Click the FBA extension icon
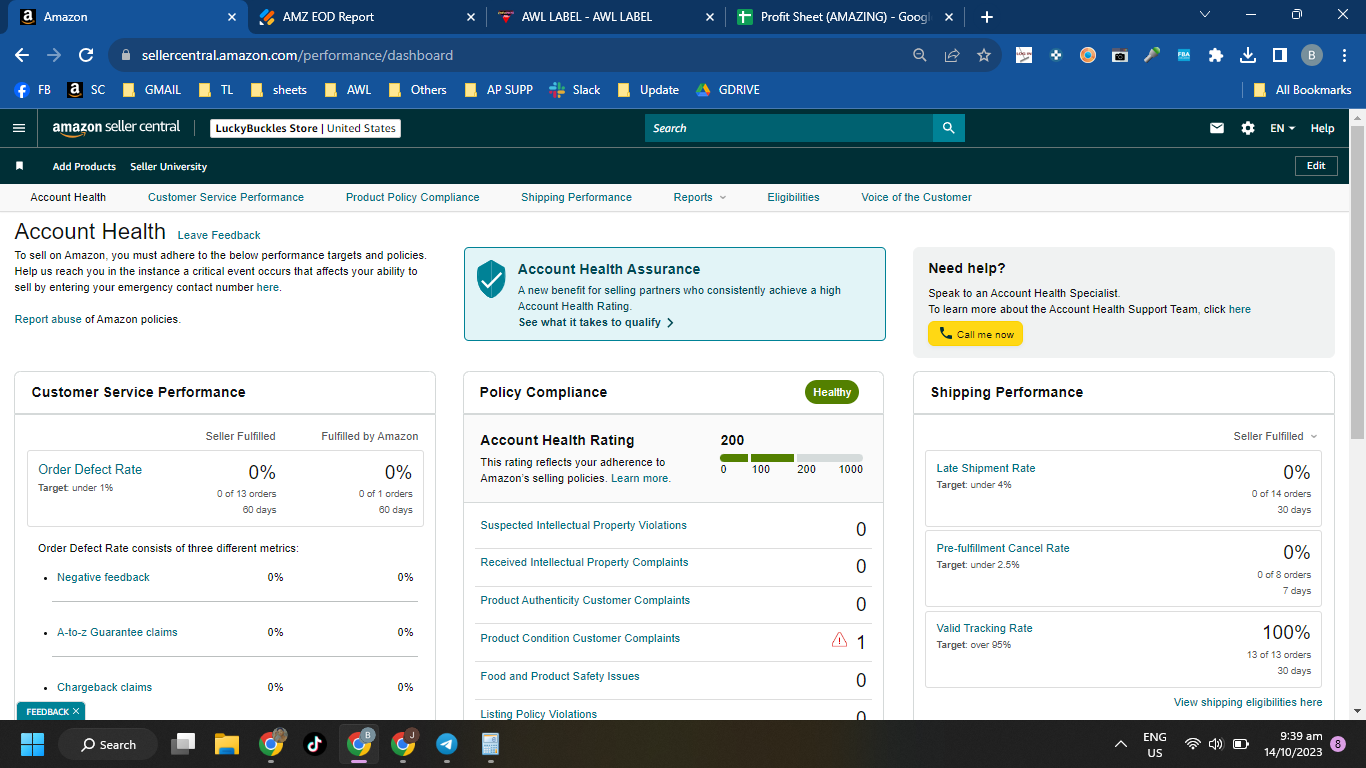This screenshot has width=1366, height=768. point(1184,55)
